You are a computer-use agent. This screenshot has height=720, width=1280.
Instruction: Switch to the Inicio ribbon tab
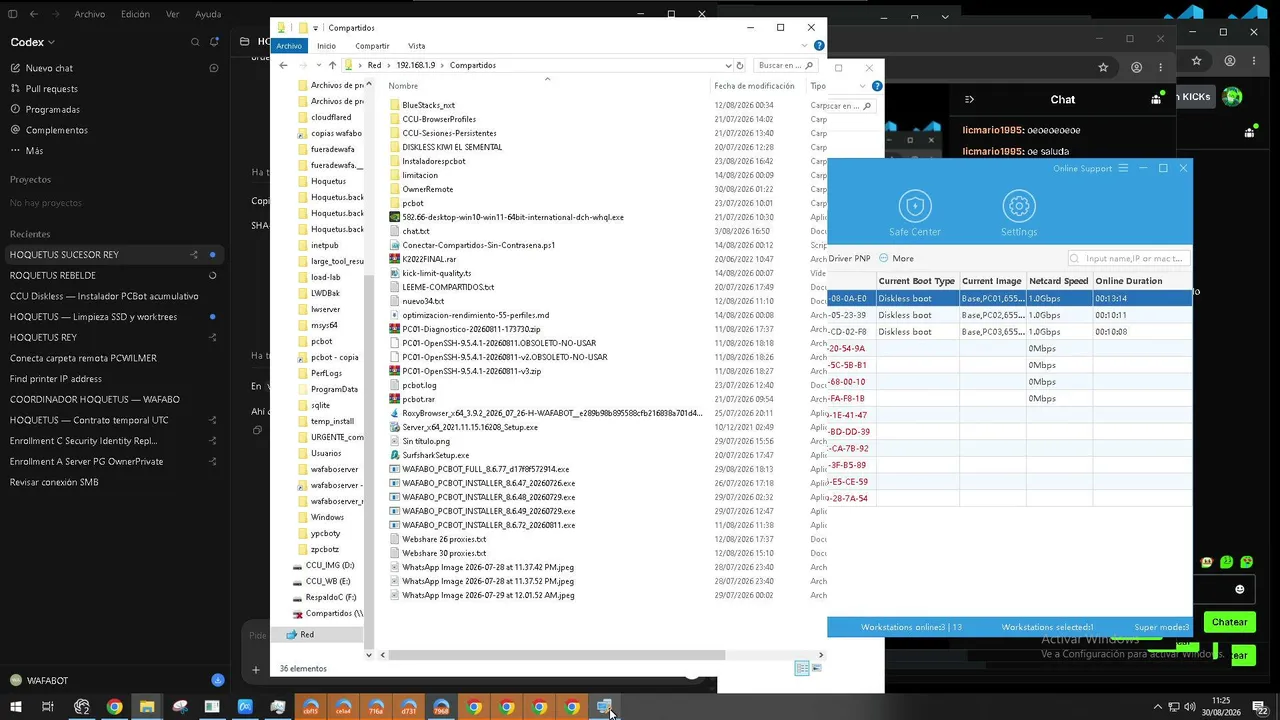pos(326,46)
